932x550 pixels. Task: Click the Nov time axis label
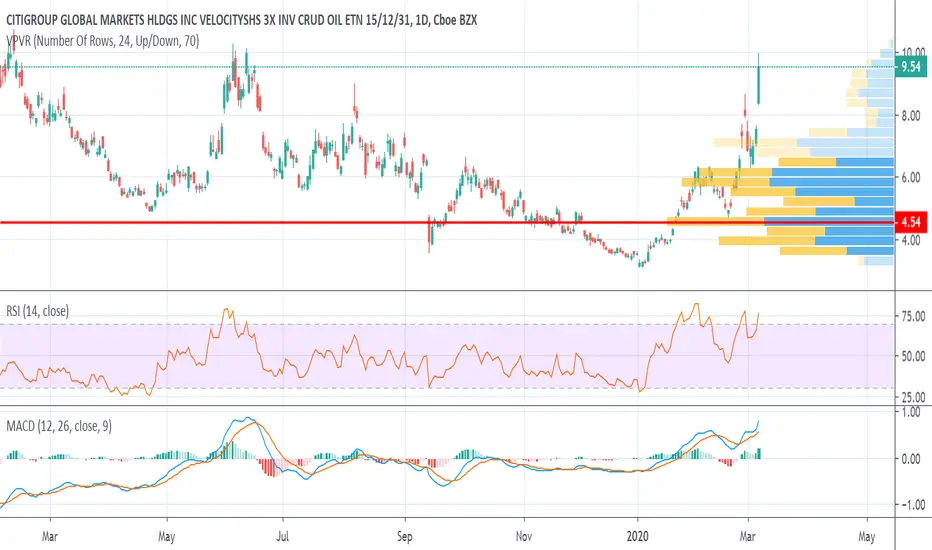click(524, 536)
